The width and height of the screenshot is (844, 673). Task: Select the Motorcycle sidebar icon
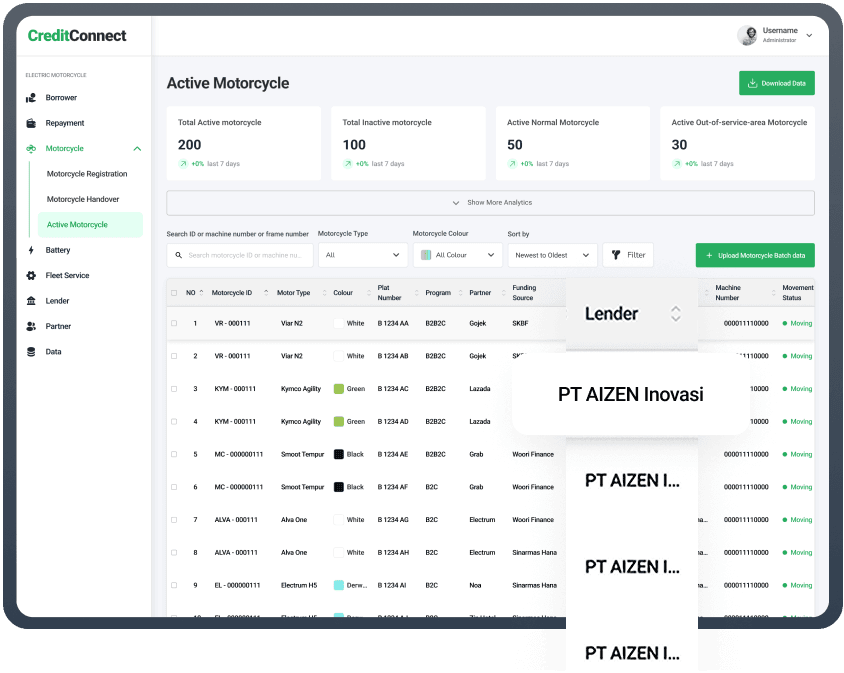tap(32, 147)
